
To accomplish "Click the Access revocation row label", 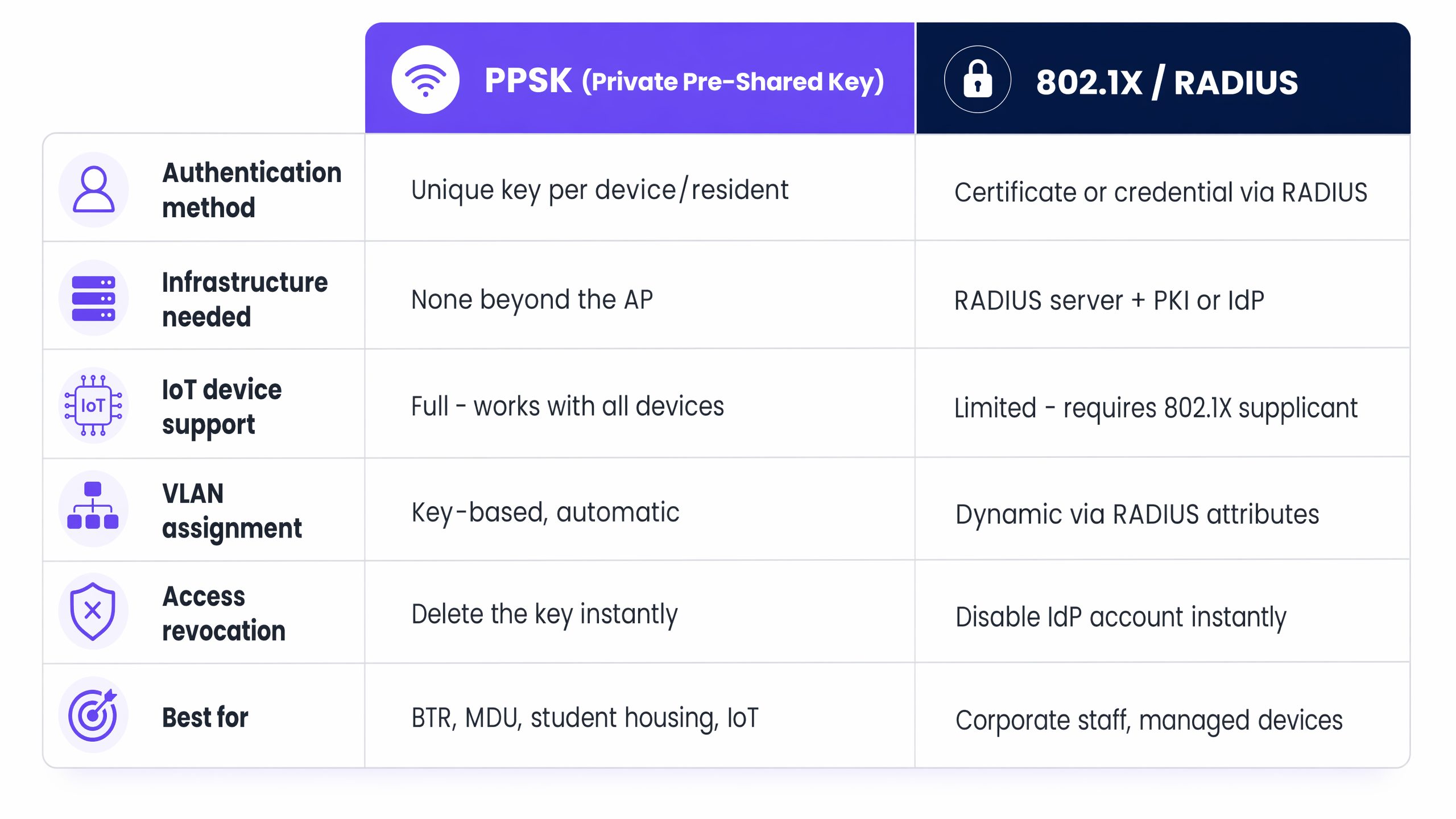I will 224,613.
